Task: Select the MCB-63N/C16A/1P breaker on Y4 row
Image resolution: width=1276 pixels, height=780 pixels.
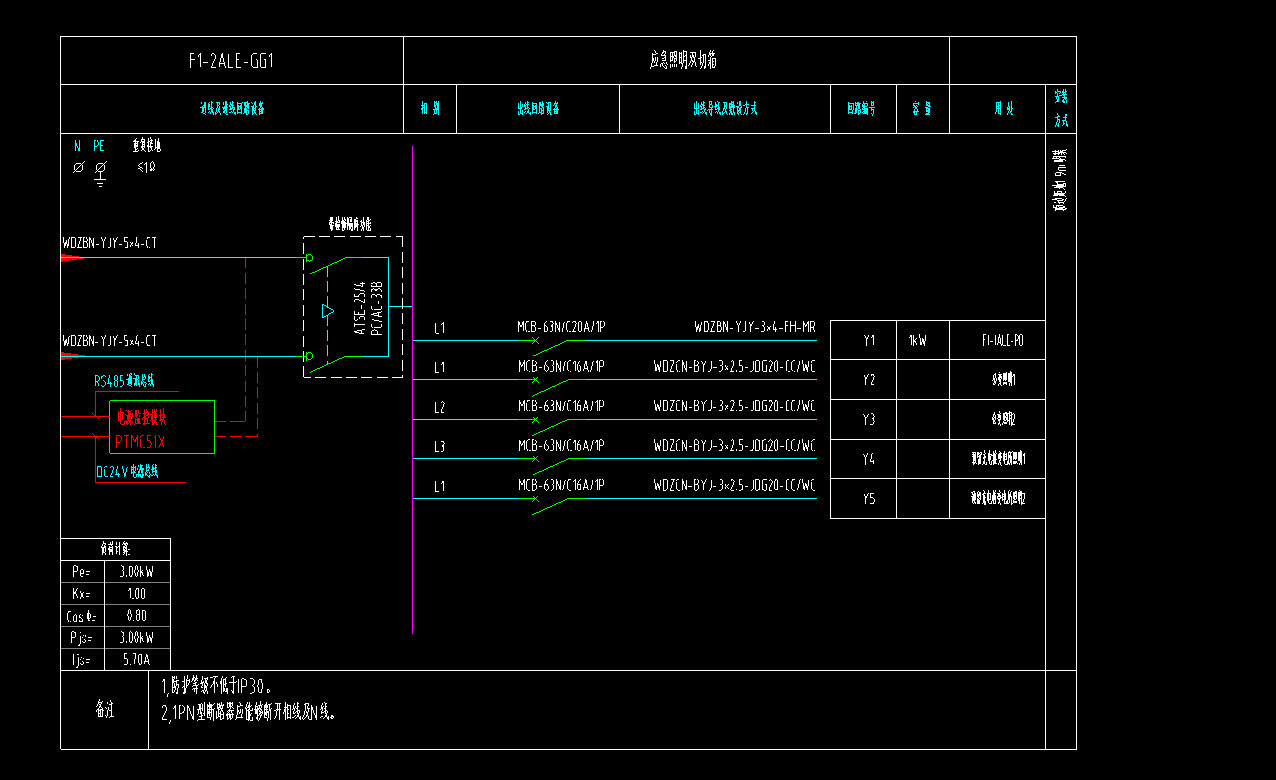Action: click(x=561, y=446)
